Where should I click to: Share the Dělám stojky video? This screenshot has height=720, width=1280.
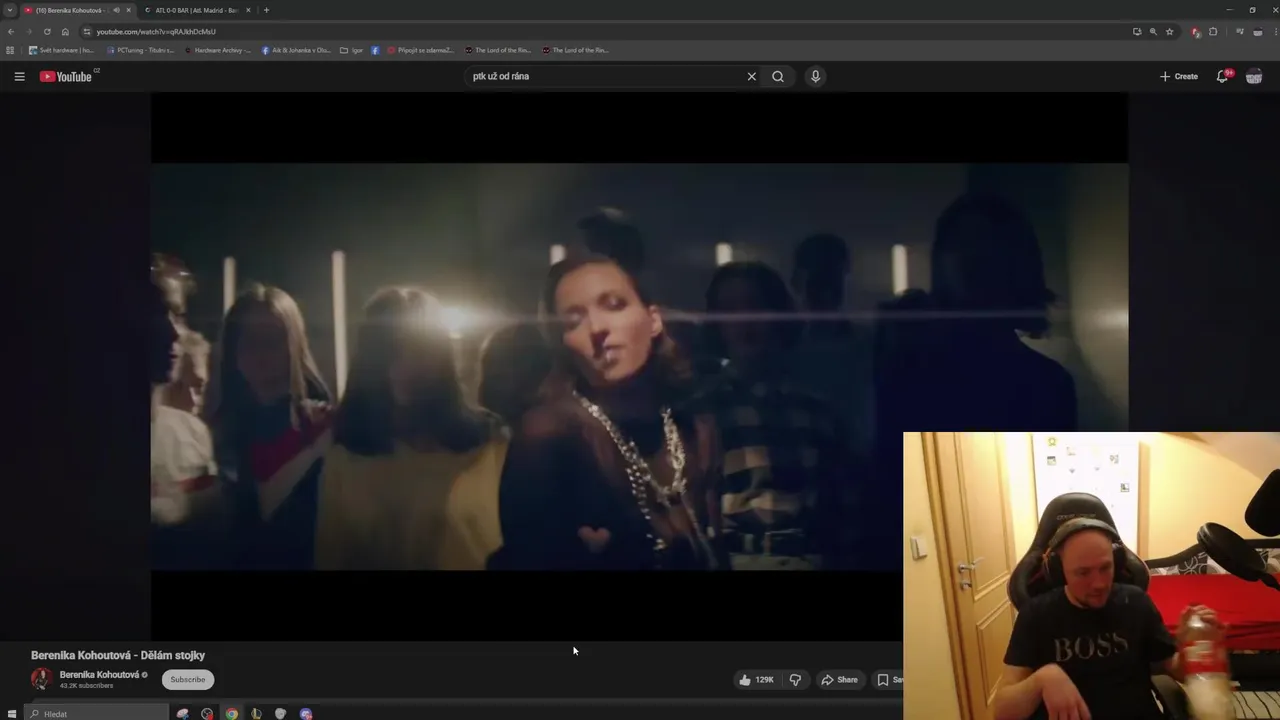(840, 680)
